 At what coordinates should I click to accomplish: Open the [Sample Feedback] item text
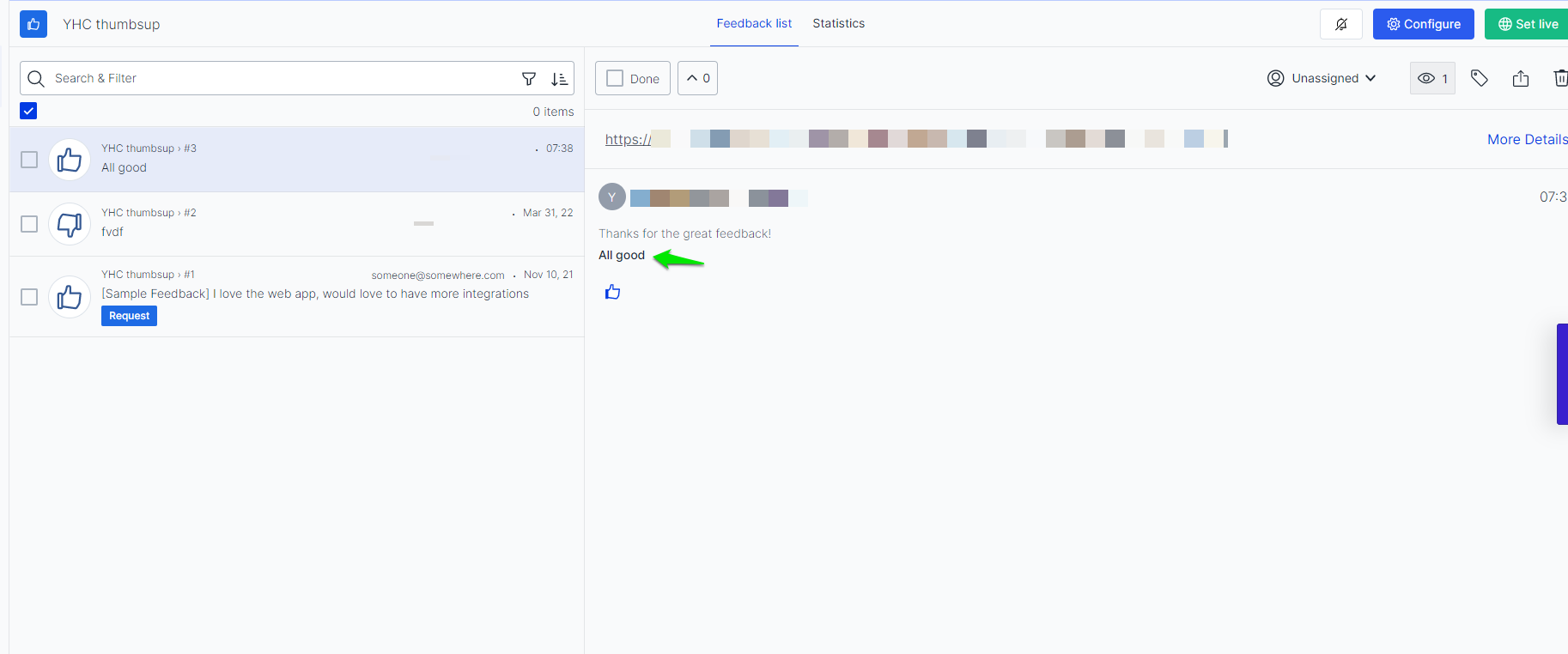(315, 294)
